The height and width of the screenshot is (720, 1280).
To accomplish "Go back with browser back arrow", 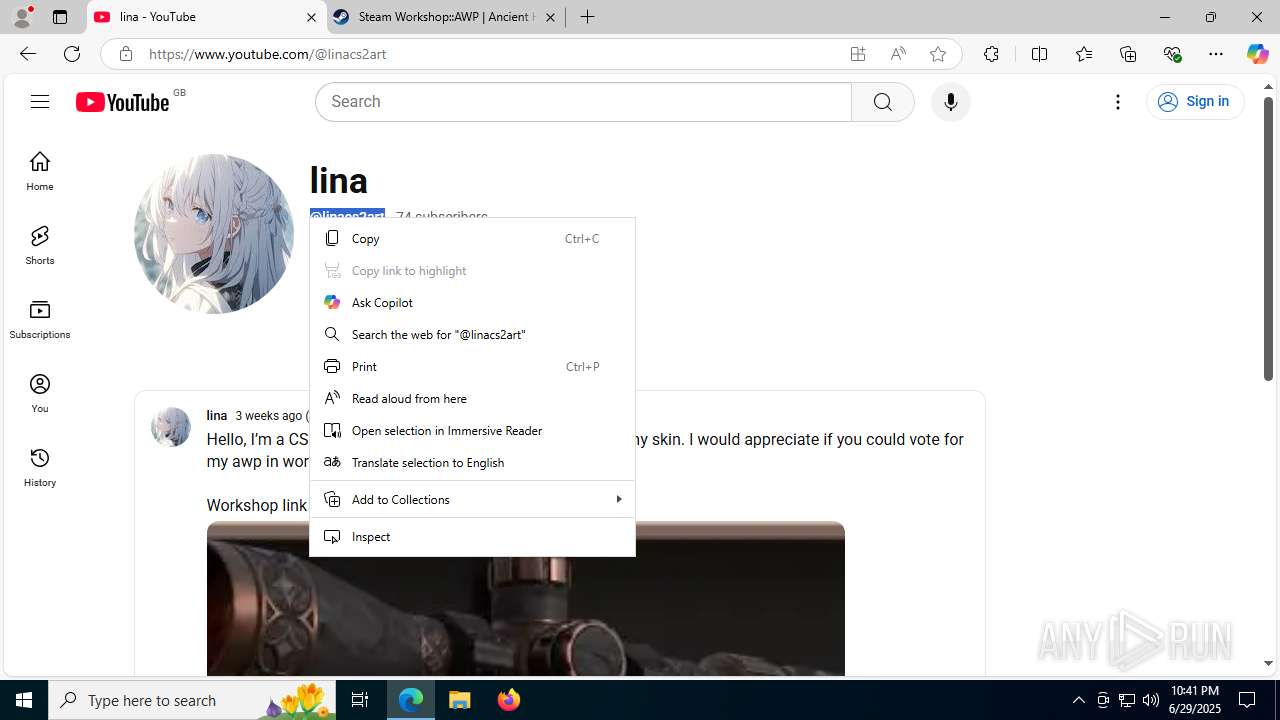I will tap(28, 54).
